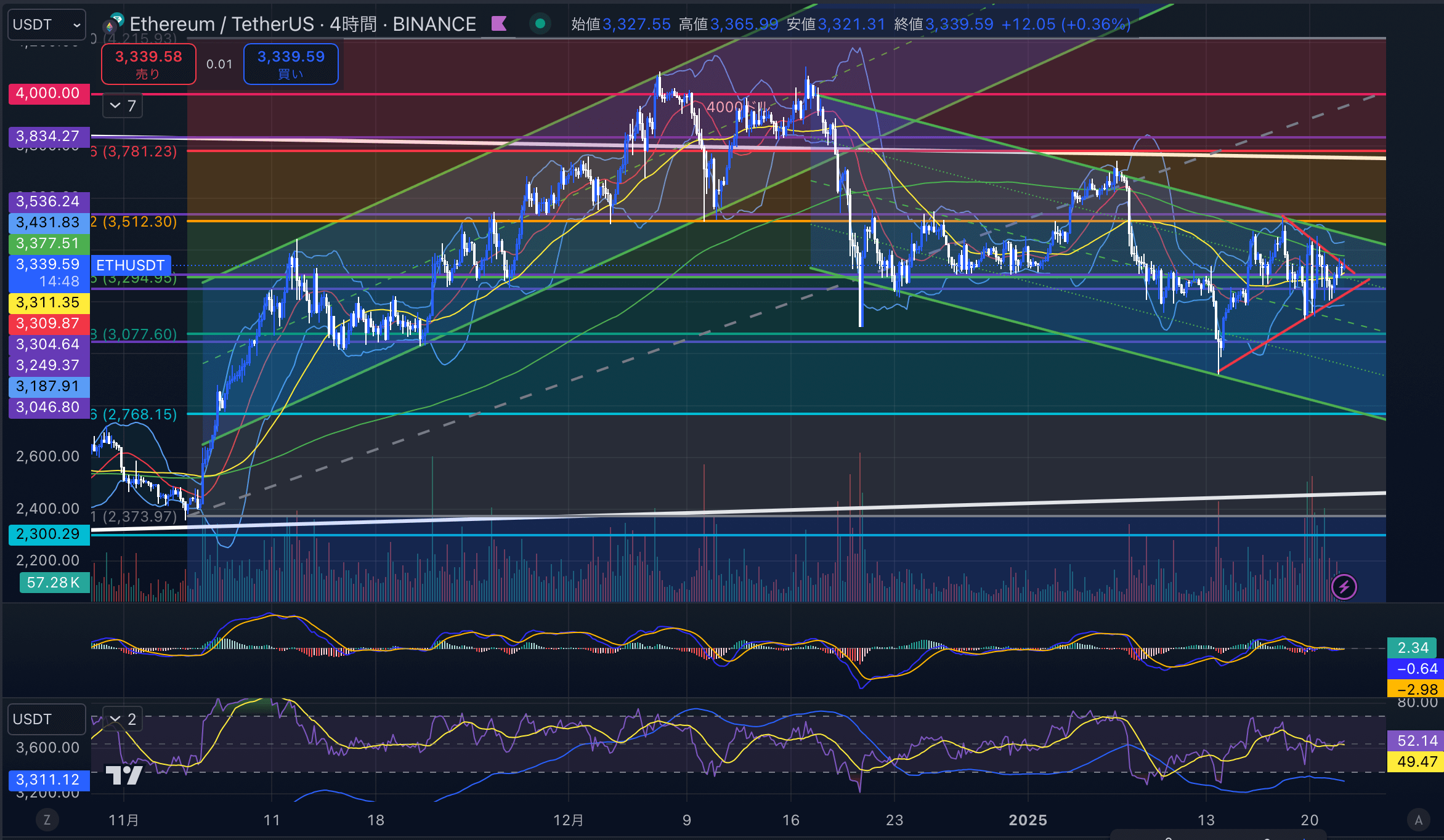Click the 2025 year label on time axis
1444x840 pixels.
pyautogui.click(x=1028, y=820)
